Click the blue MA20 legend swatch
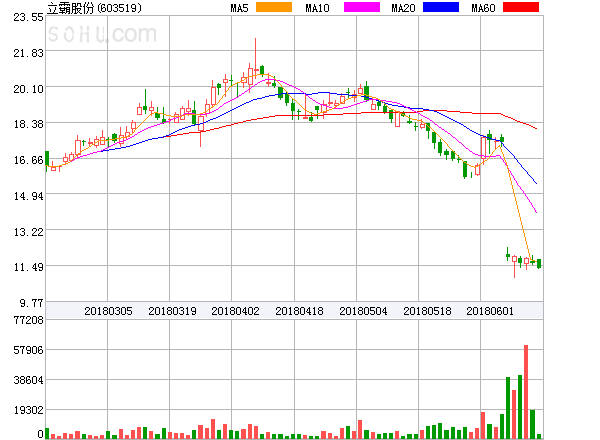600x440 pixels. pos(441,7)
